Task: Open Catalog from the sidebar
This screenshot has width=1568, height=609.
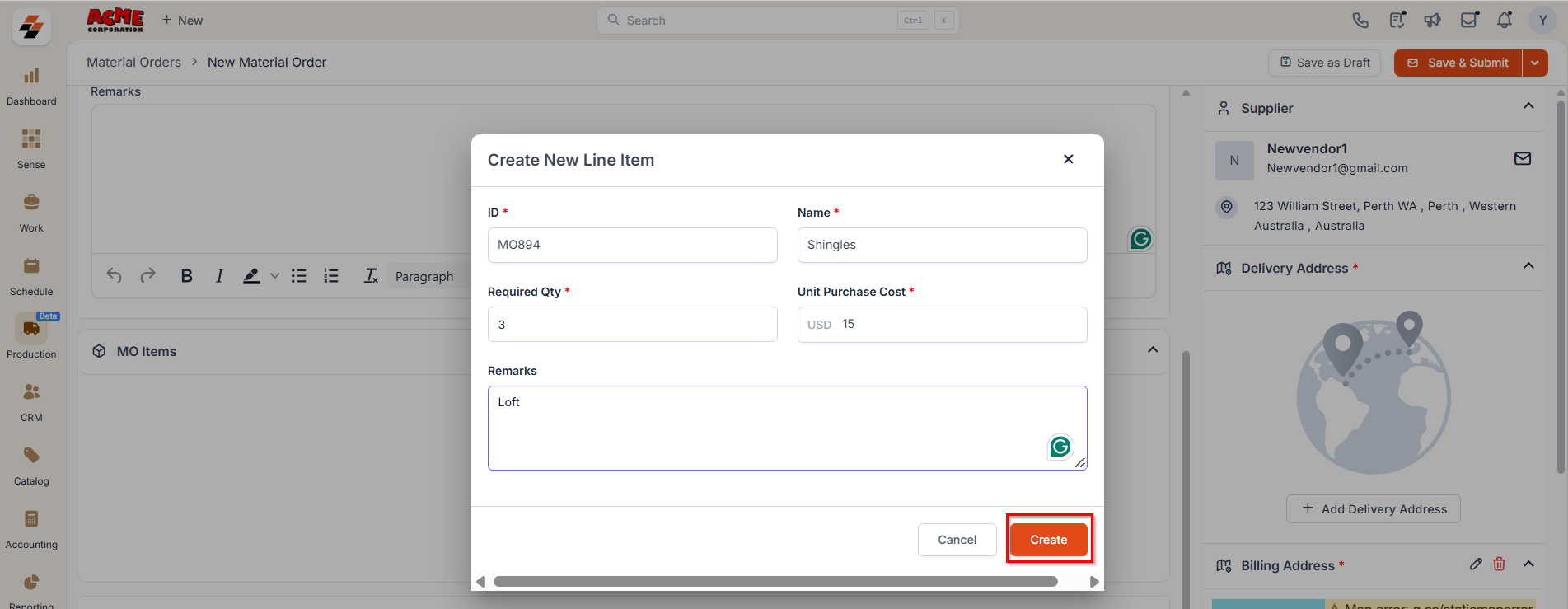Action: tap(31, 465)
